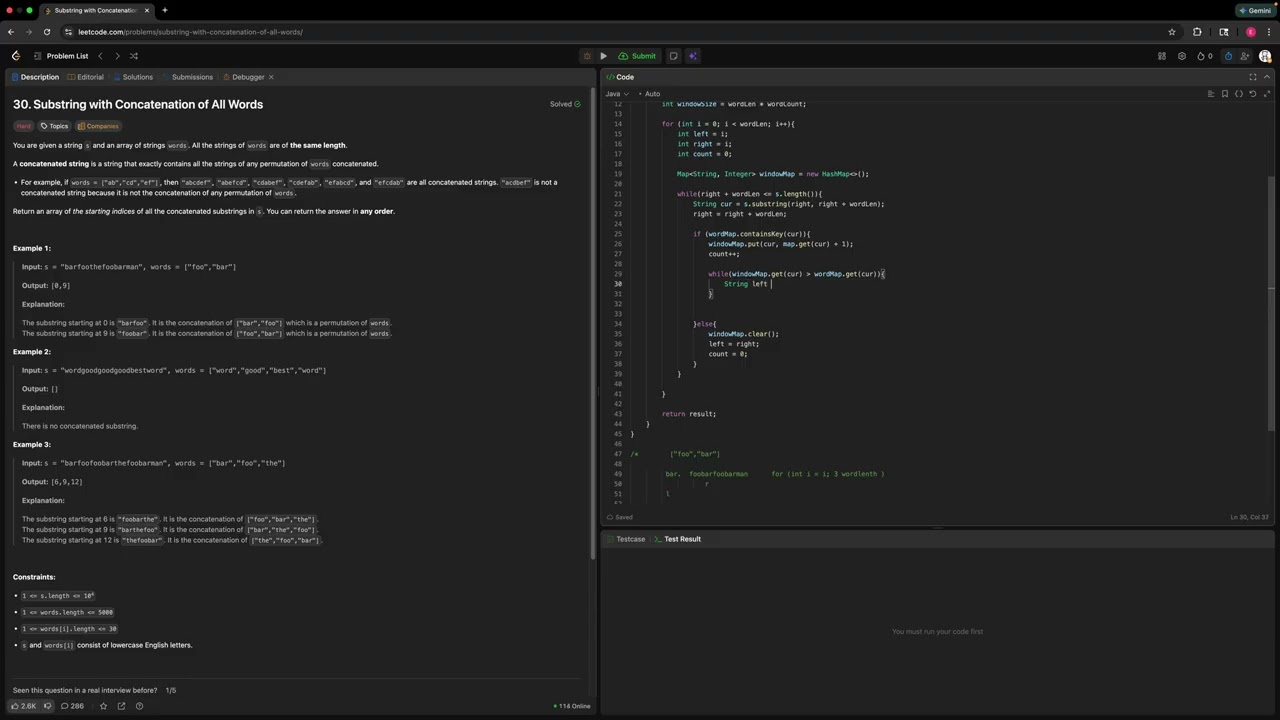Image resolution: width=1280 pixels, height=720 pixels.
Task: Run the code with play icon
Action: click(603, 56)
